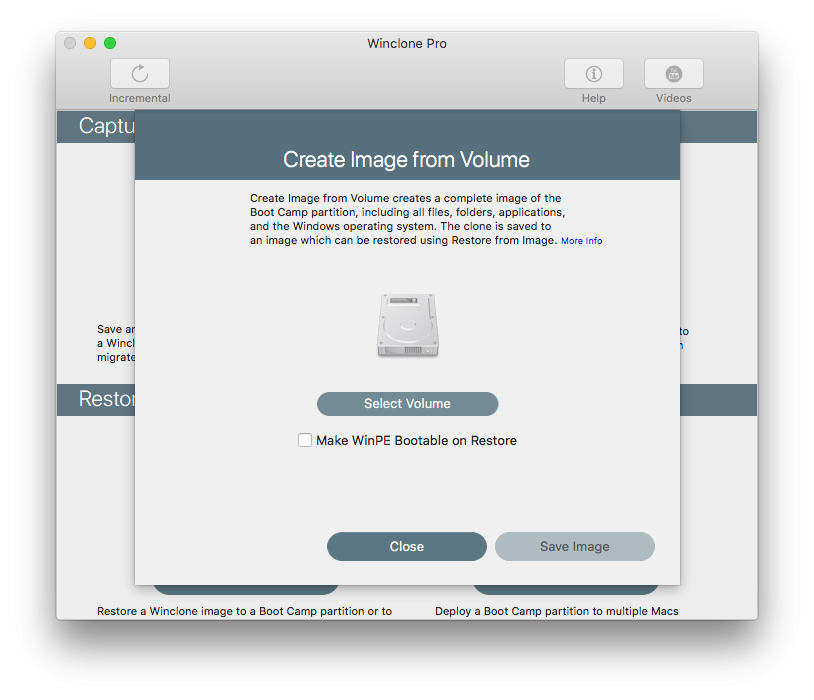Click the "Winclone Pro" window title
The width and height of the screenshot is (814, 700).
(407, 44)
